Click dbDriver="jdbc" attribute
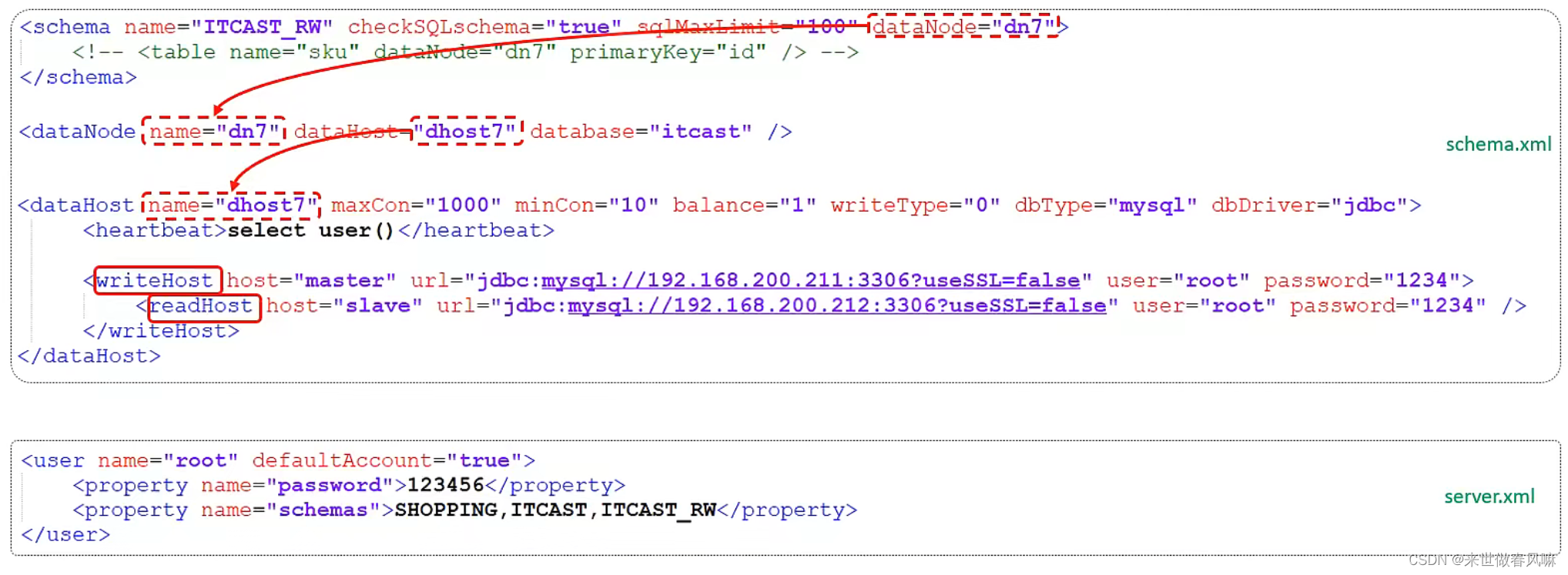Viewport: 1568px width, 575px height. click(1310, 206)
